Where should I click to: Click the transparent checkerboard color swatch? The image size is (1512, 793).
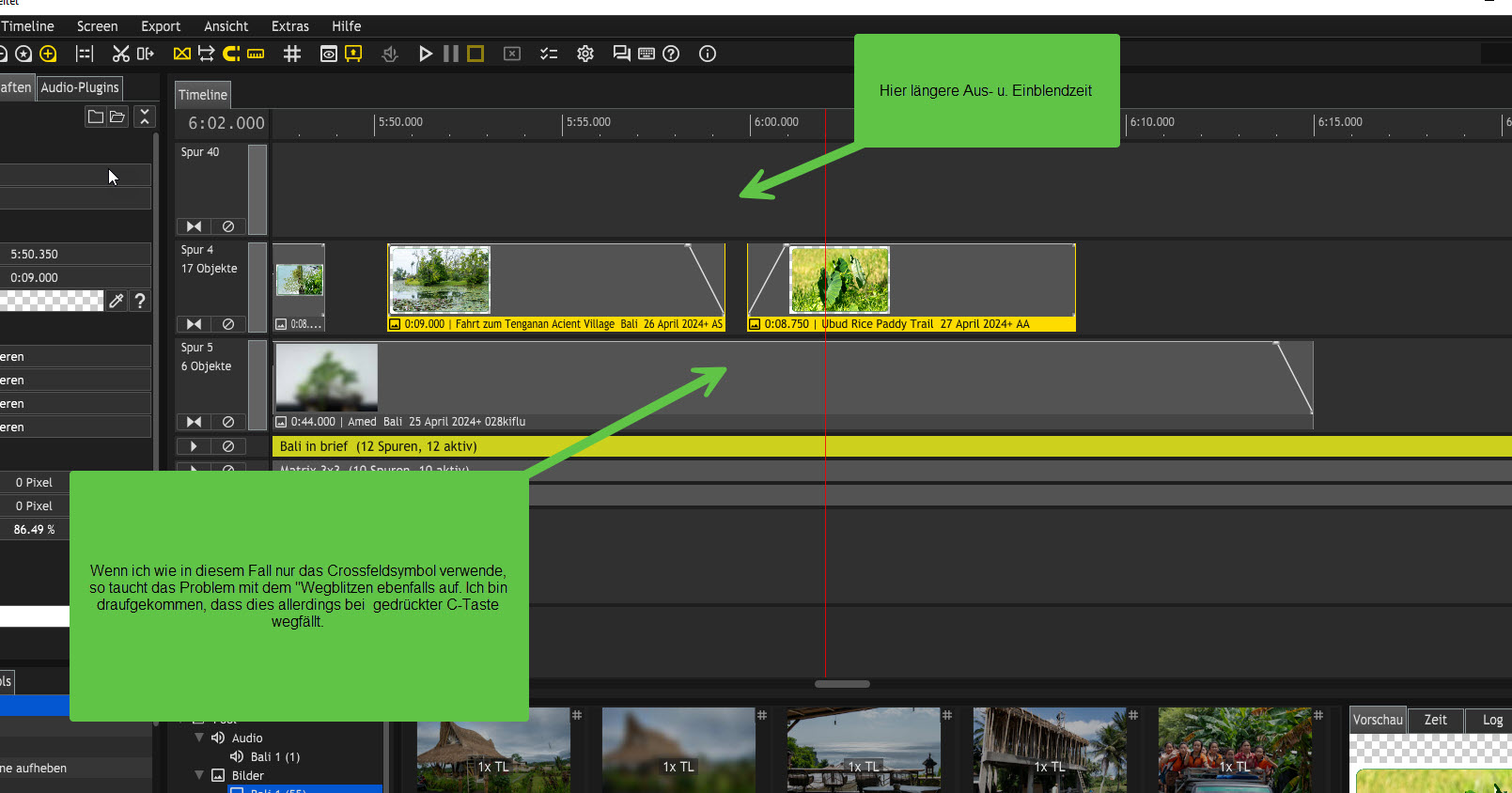coord(52,301)
